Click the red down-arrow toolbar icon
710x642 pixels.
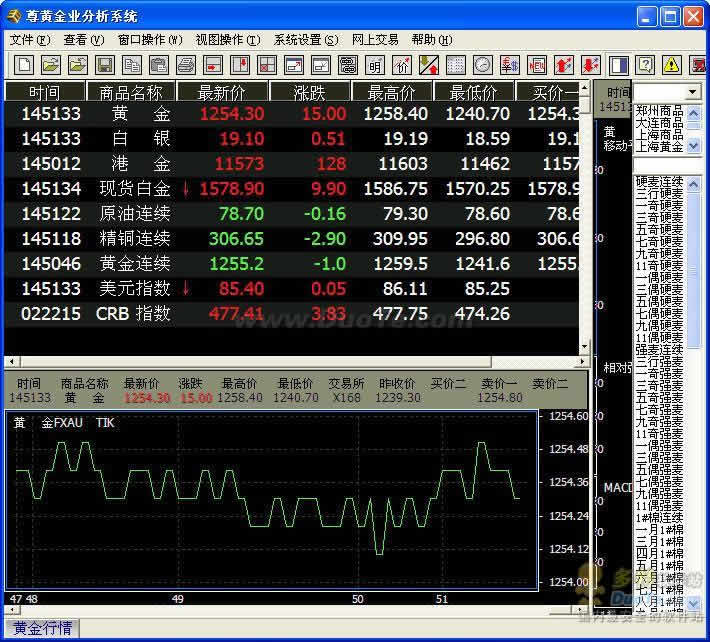pyautogui.click(x=590, y=66)
